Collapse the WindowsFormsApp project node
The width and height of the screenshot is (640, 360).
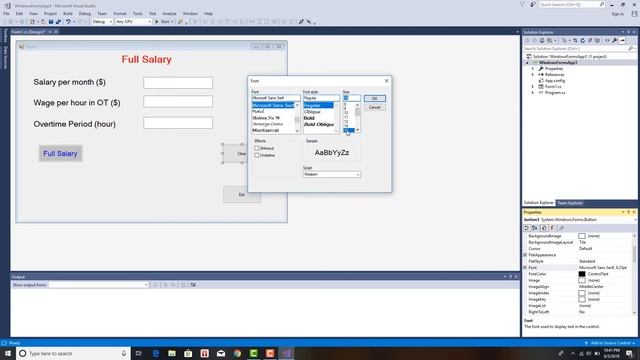527,63
